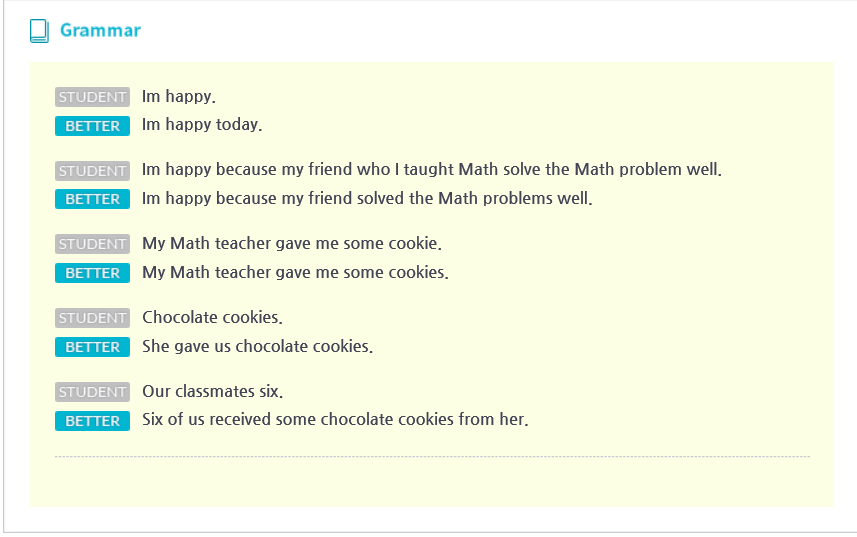Viewport: 857px width, 537px height.
Task: Select corrected sentence 'my friend solved the Math problems well'
Action: [x=367, y=199]
